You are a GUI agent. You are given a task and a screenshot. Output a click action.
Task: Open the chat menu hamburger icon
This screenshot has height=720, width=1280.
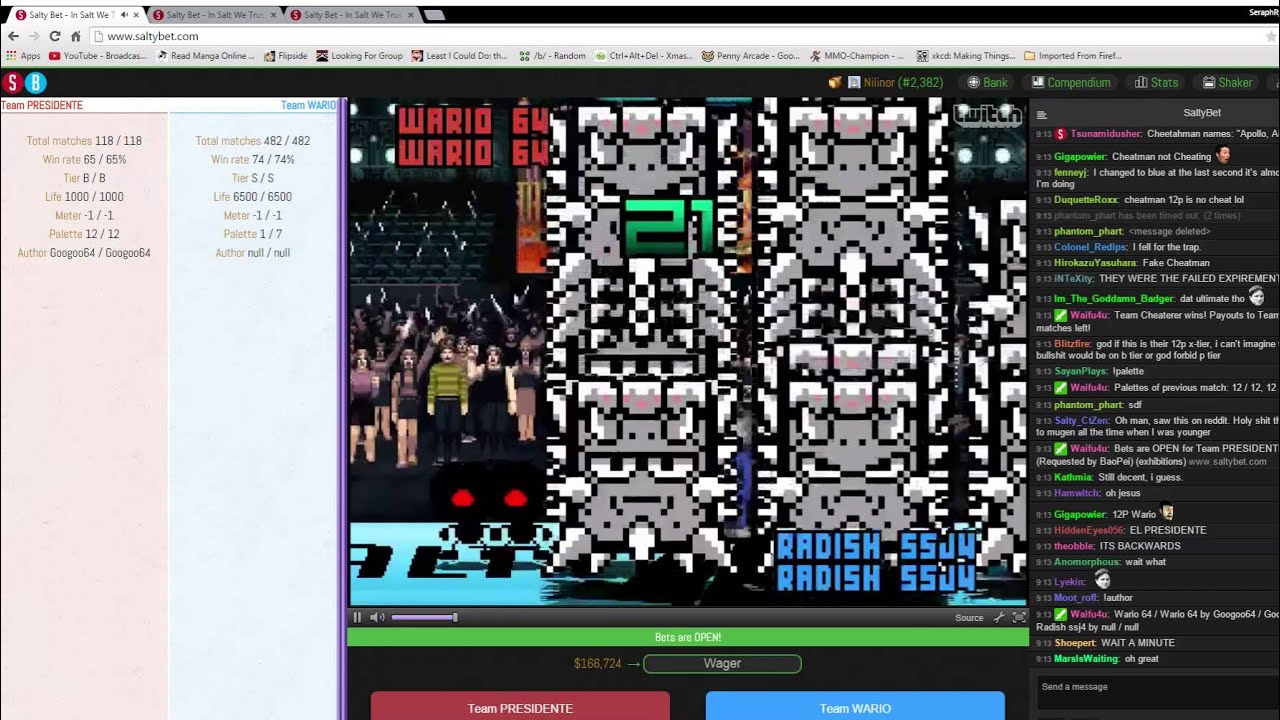click(1041, 114)
